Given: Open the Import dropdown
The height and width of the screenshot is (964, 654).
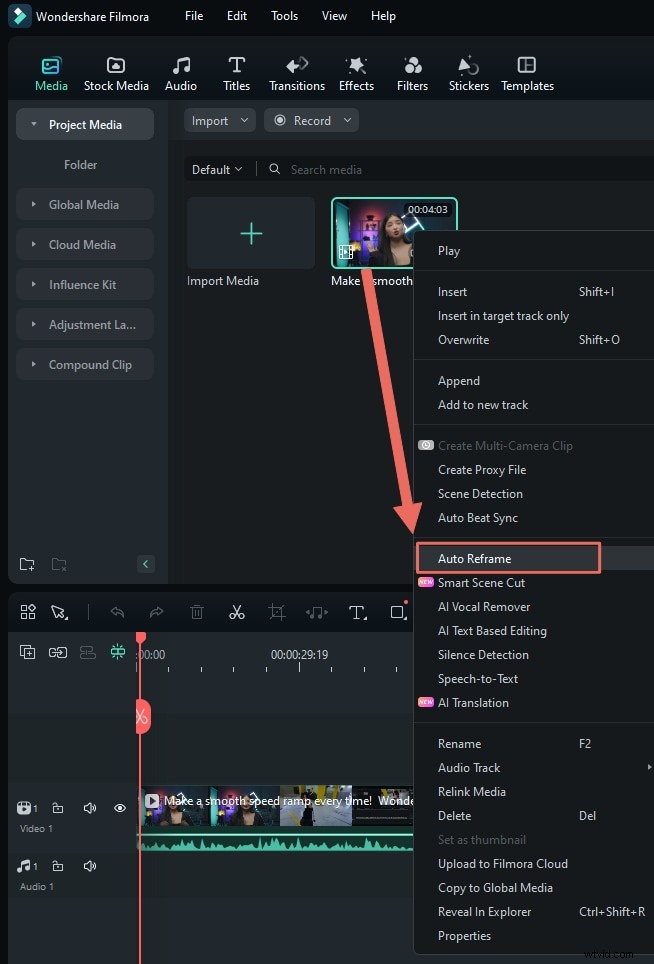Looking at the screenshot, I should coord(219,121).
